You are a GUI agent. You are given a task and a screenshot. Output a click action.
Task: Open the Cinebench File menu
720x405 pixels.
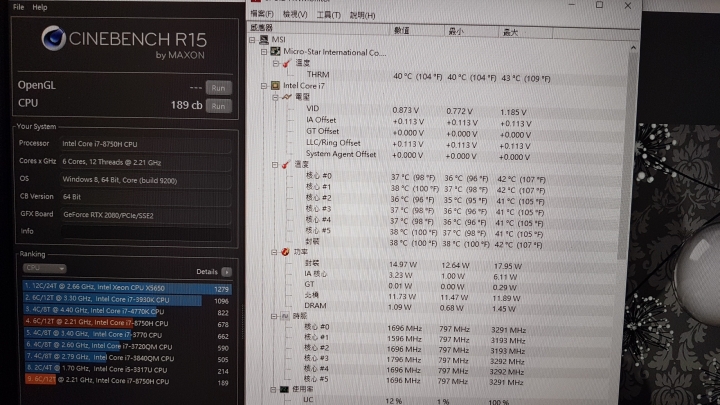[18, 7]
